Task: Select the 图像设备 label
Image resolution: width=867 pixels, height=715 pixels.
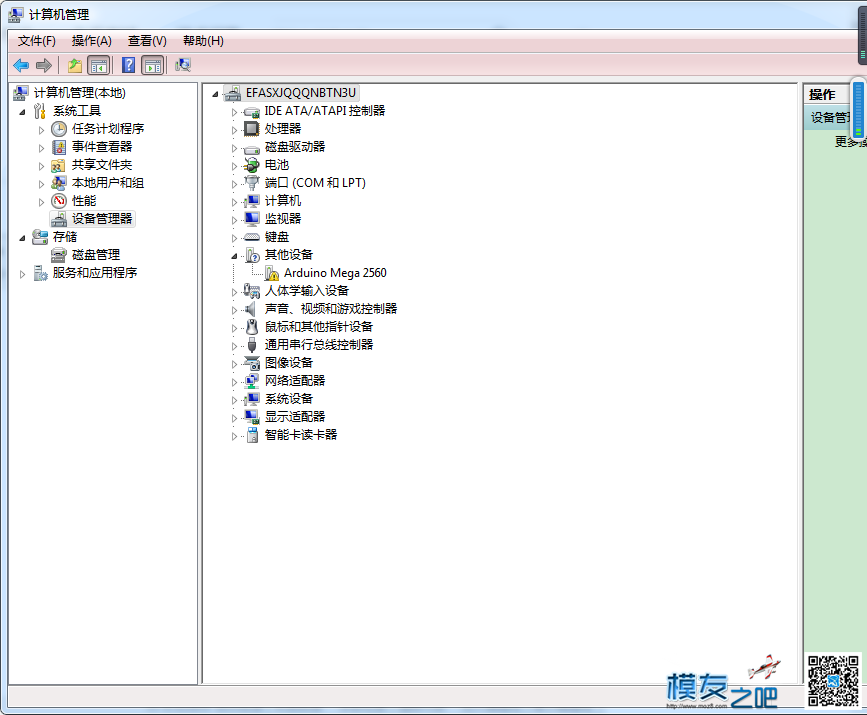Action: [289, 363]
